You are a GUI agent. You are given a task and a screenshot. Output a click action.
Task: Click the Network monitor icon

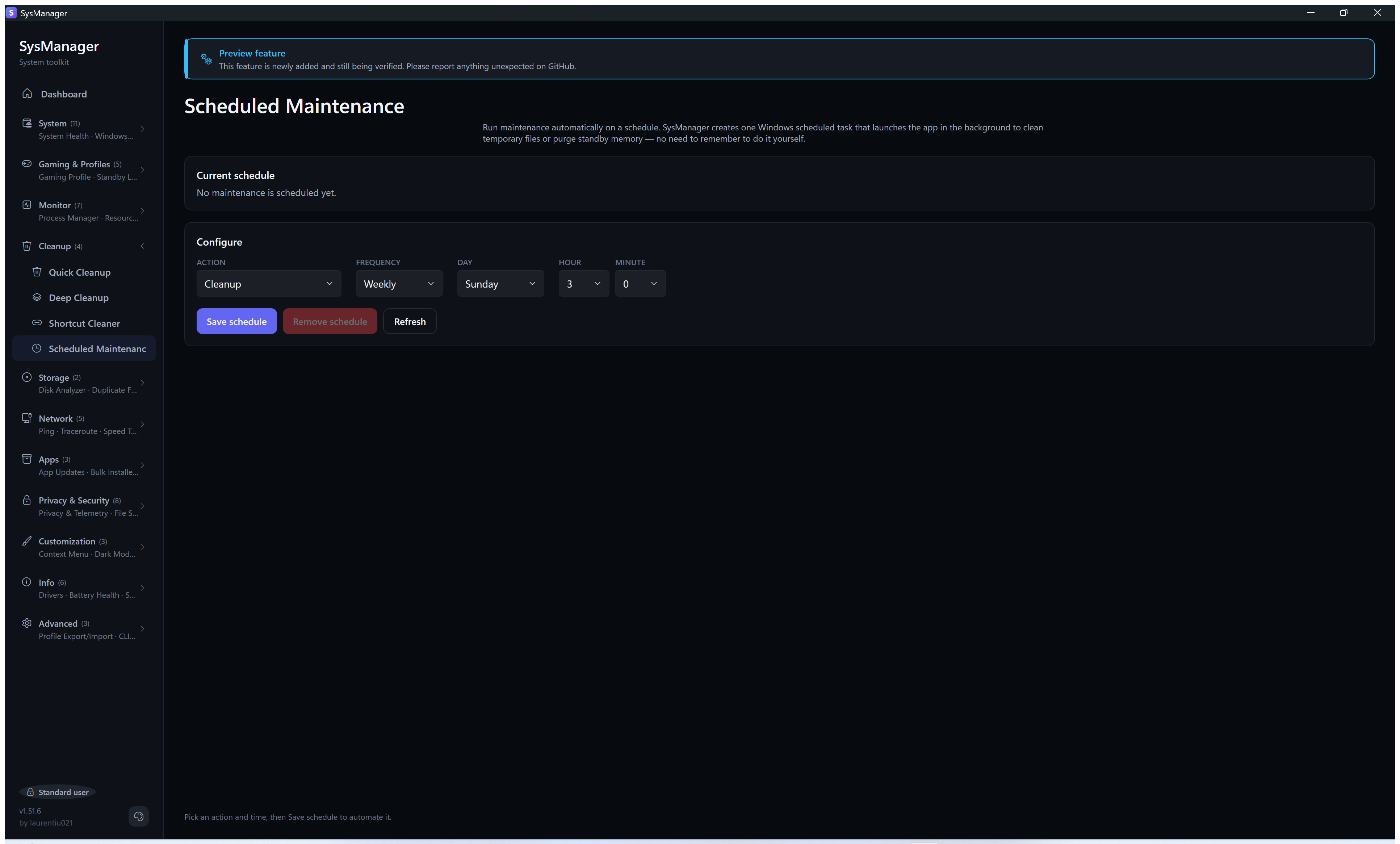click(x=27, y=418)
